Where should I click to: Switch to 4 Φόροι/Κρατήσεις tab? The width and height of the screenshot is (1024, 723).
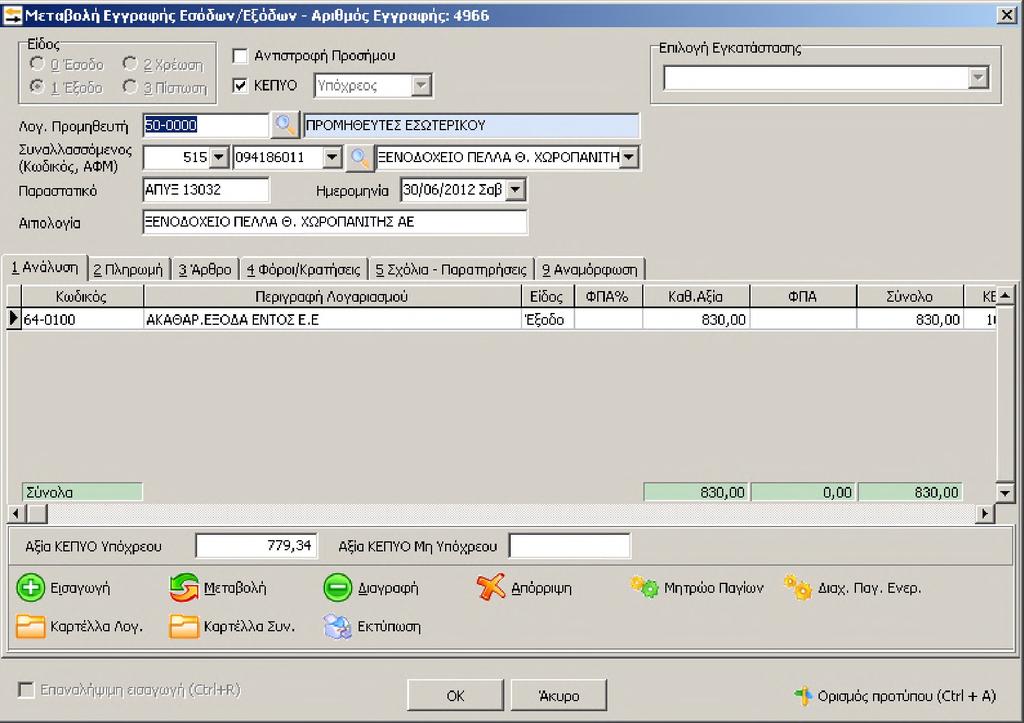click(304, 270)
